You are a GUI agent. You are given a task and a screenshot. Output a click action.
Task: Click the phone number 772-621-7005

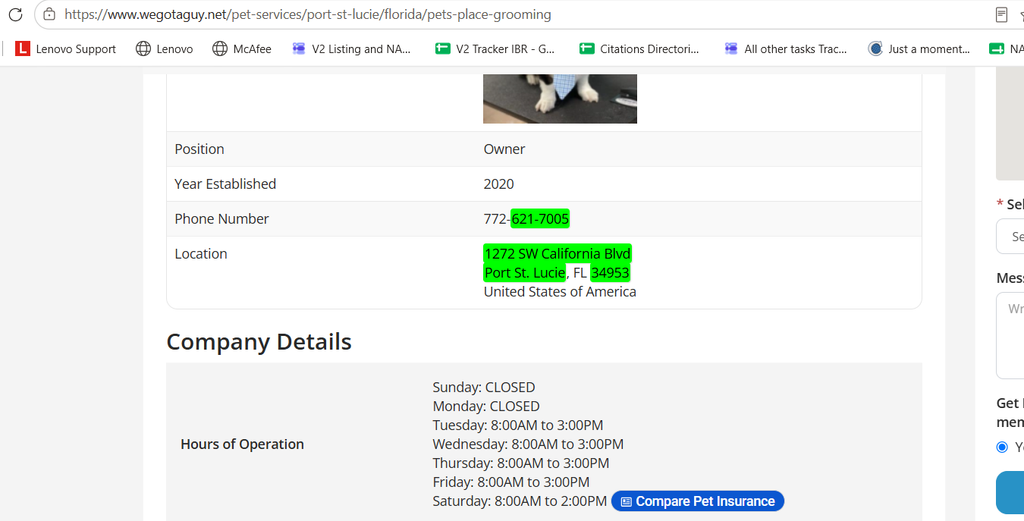526,219
